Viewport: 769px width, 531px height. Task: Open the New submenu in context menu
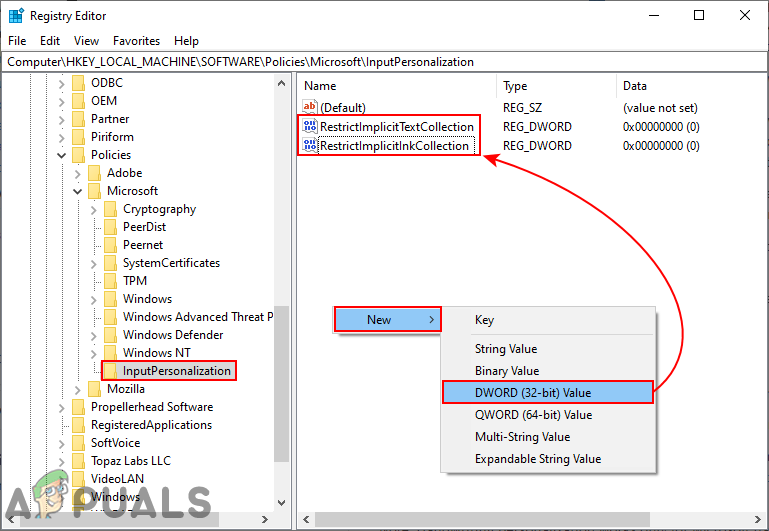point(387,320)
